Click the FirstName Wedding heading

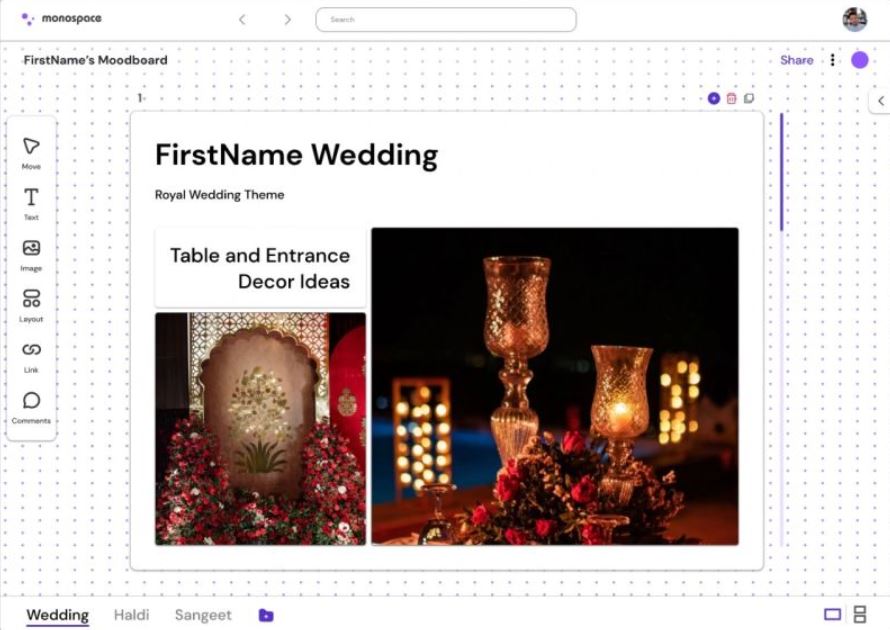pos(296,155)
